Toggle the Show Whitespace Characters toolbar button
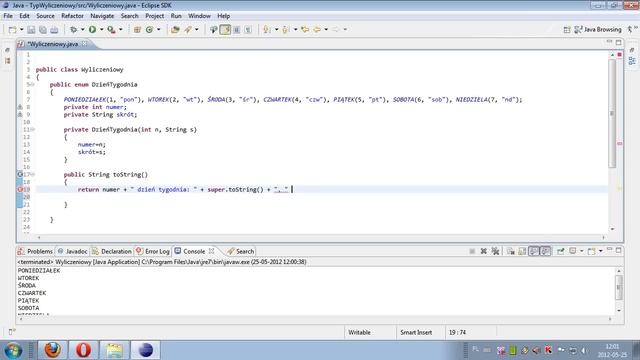 tap(248, 30)
